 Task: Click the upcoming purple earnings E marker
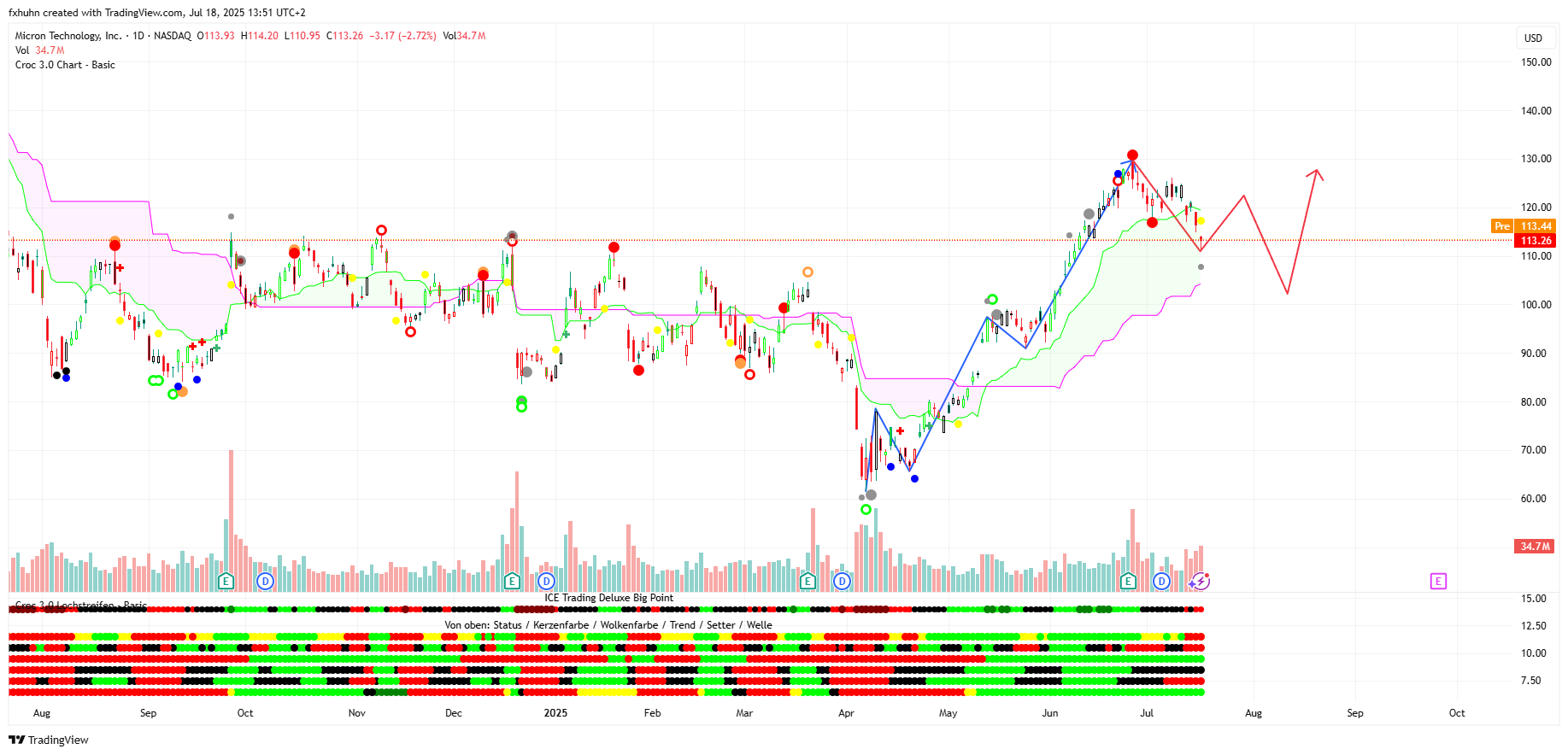click(x=1438, y=582)
